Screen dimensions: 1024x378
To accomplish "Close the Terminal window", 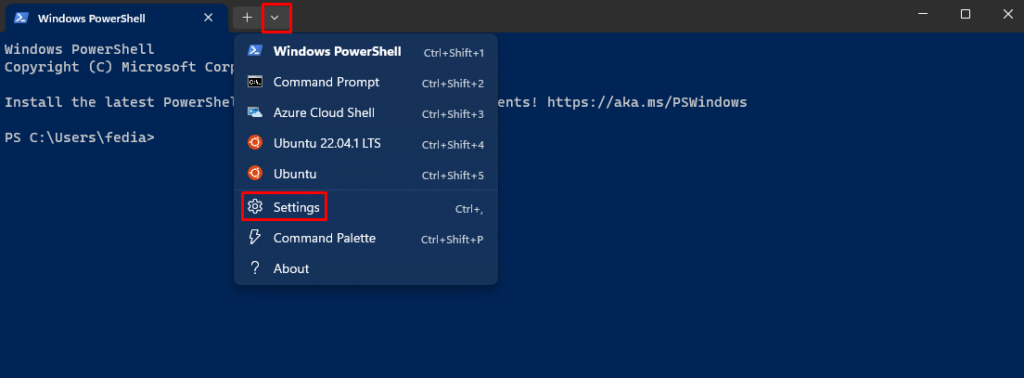I will [1008, 14].
